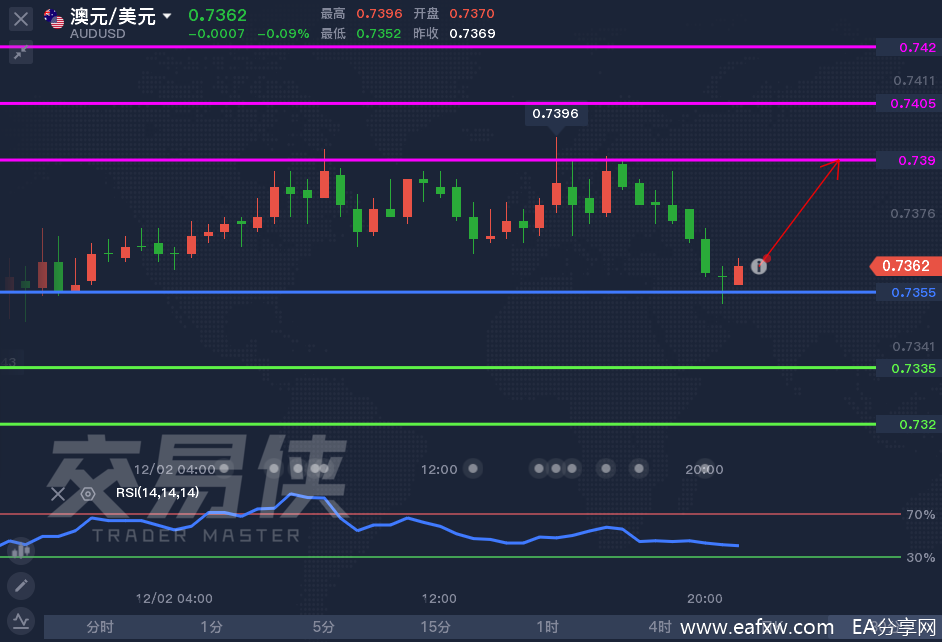Click the RSI(14,14,14) indicator label
The width and height of the screenshot is (942, 642).
[157, 493]
